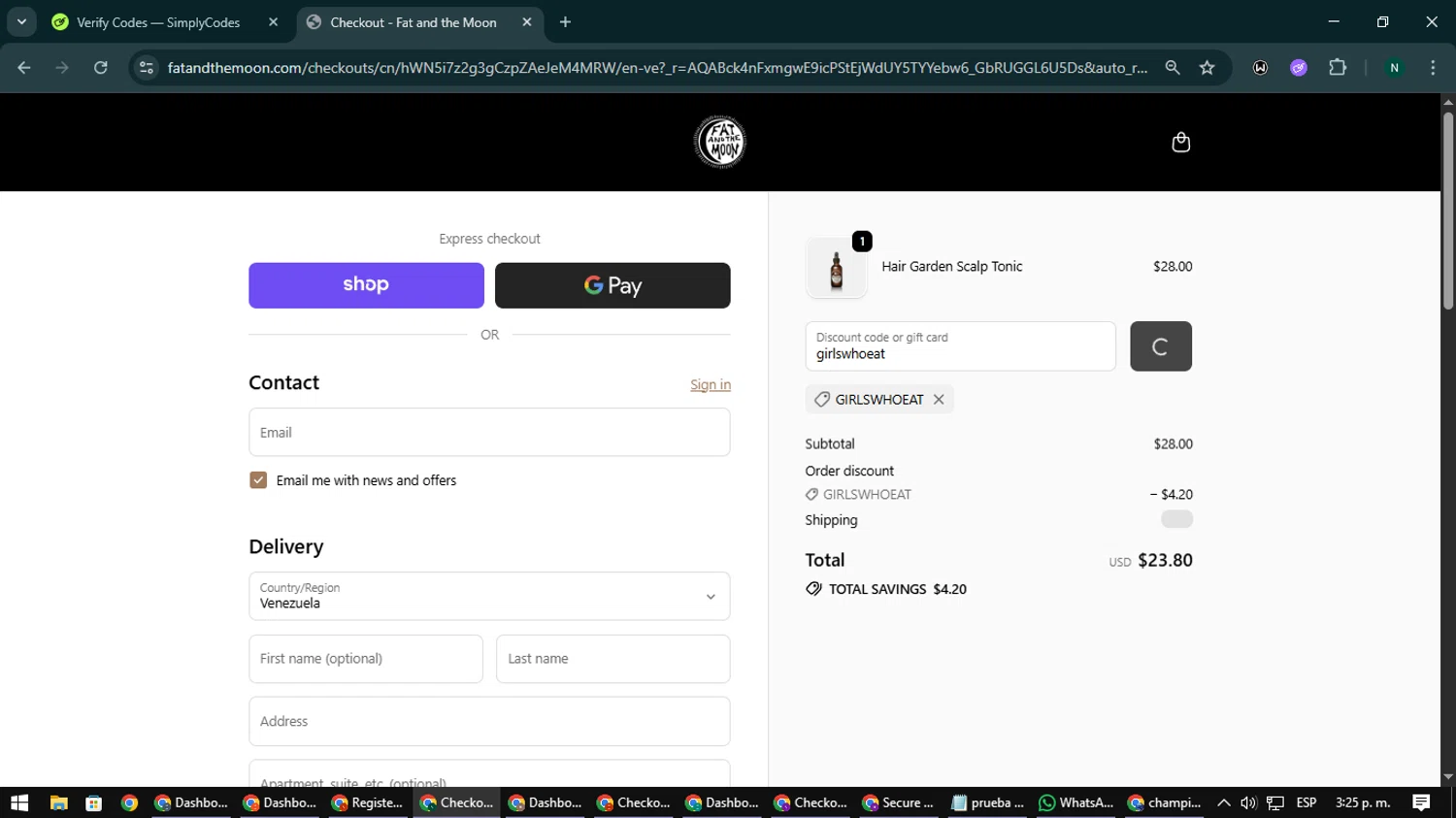This screenshot has width=1456, height=818.
Task: Open the Windows Start menu
Action: tap(19, 802)
